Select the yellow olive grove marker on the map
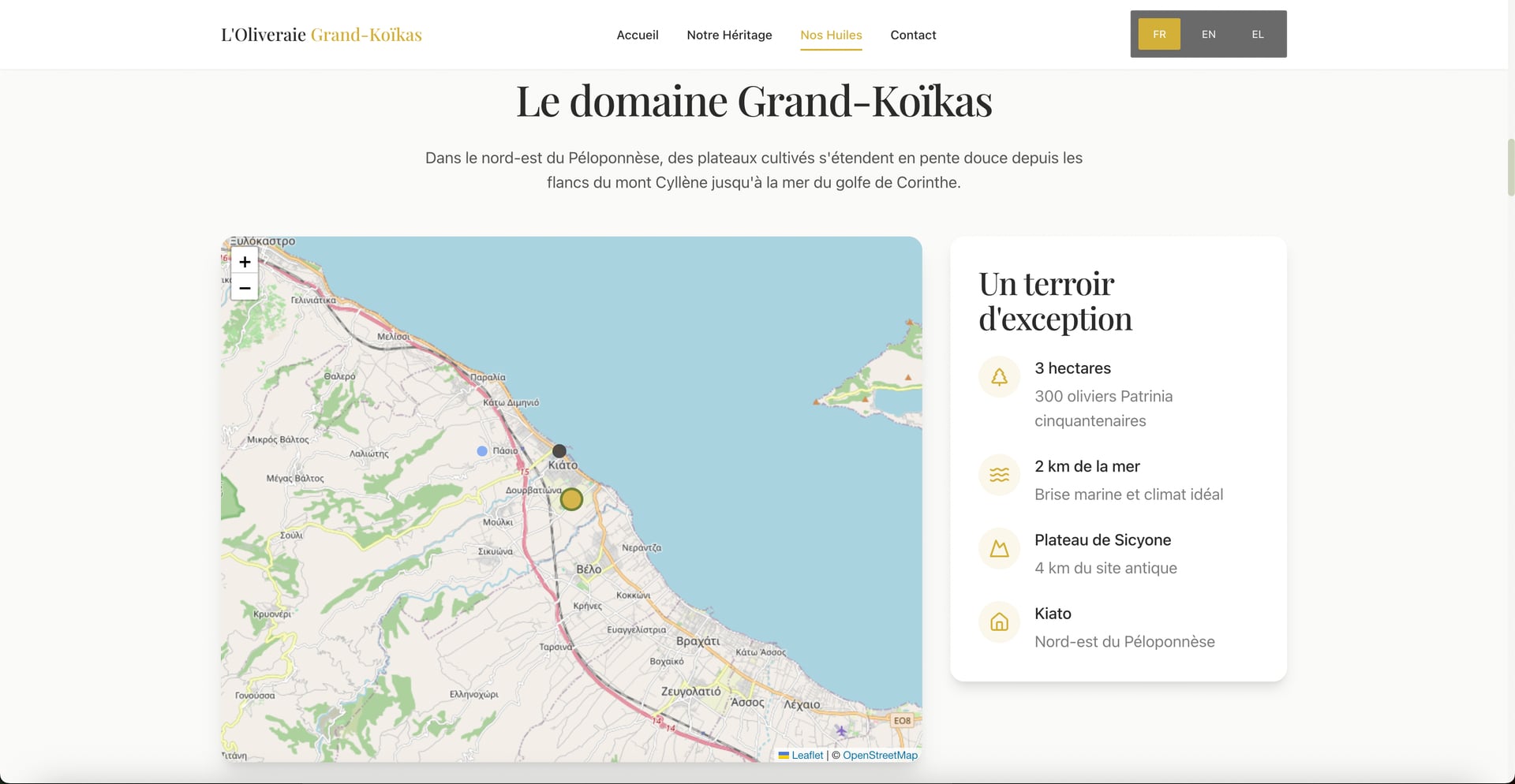Screen dimensions: 1515x784 click(571, 499)
